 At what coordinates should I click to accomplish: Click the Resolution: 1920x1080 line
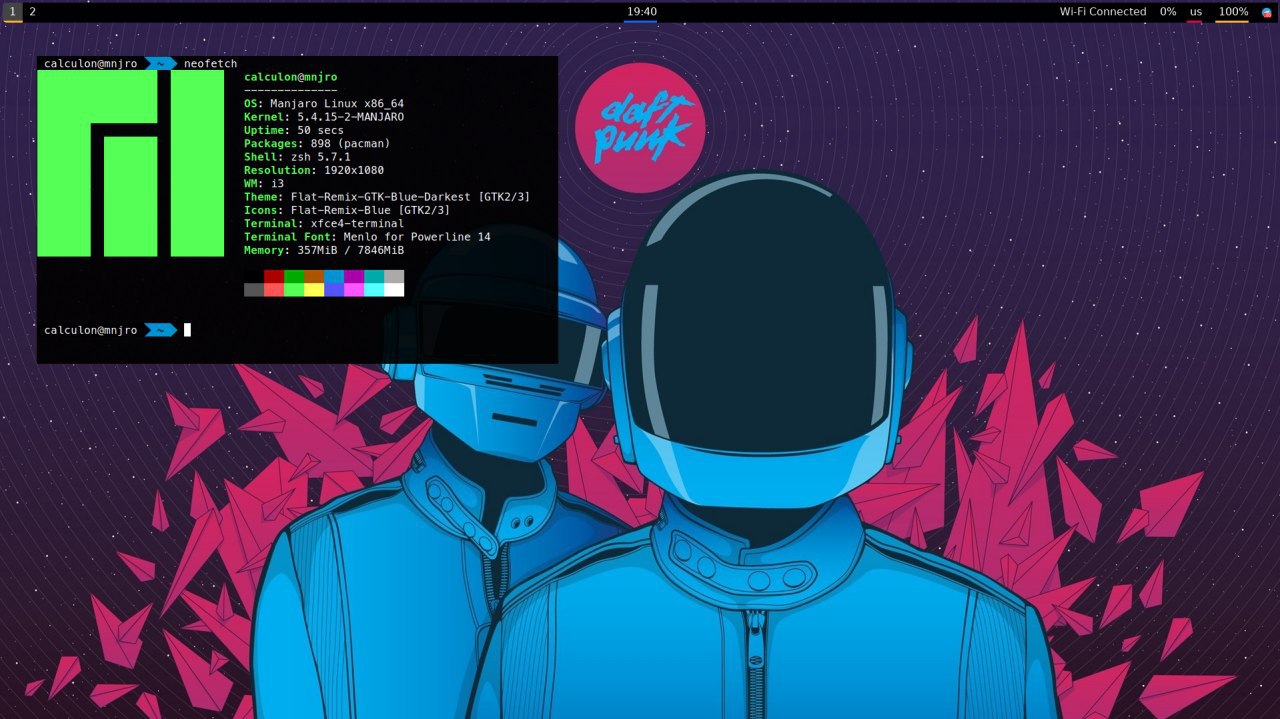(x=314, y=170)
